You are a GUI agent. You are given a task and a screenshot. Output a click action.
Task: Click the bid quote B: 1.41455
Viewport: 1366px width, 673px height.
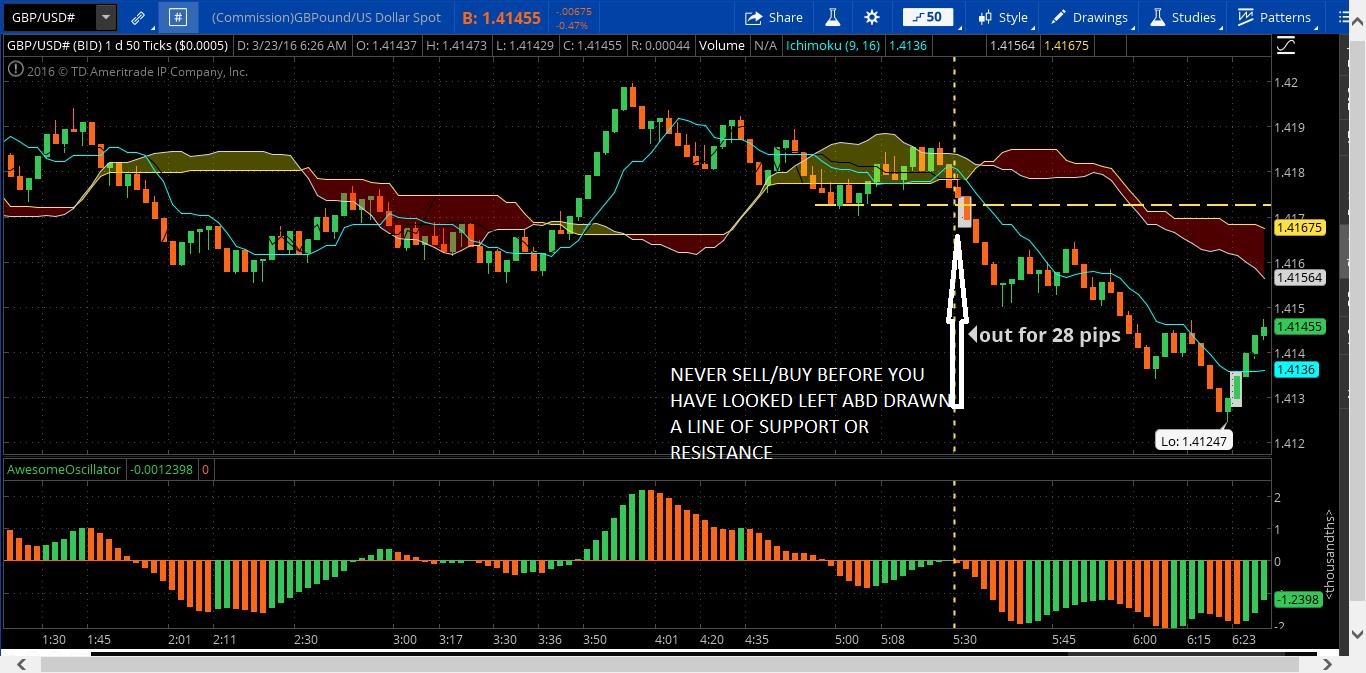(x=501, y=17)
